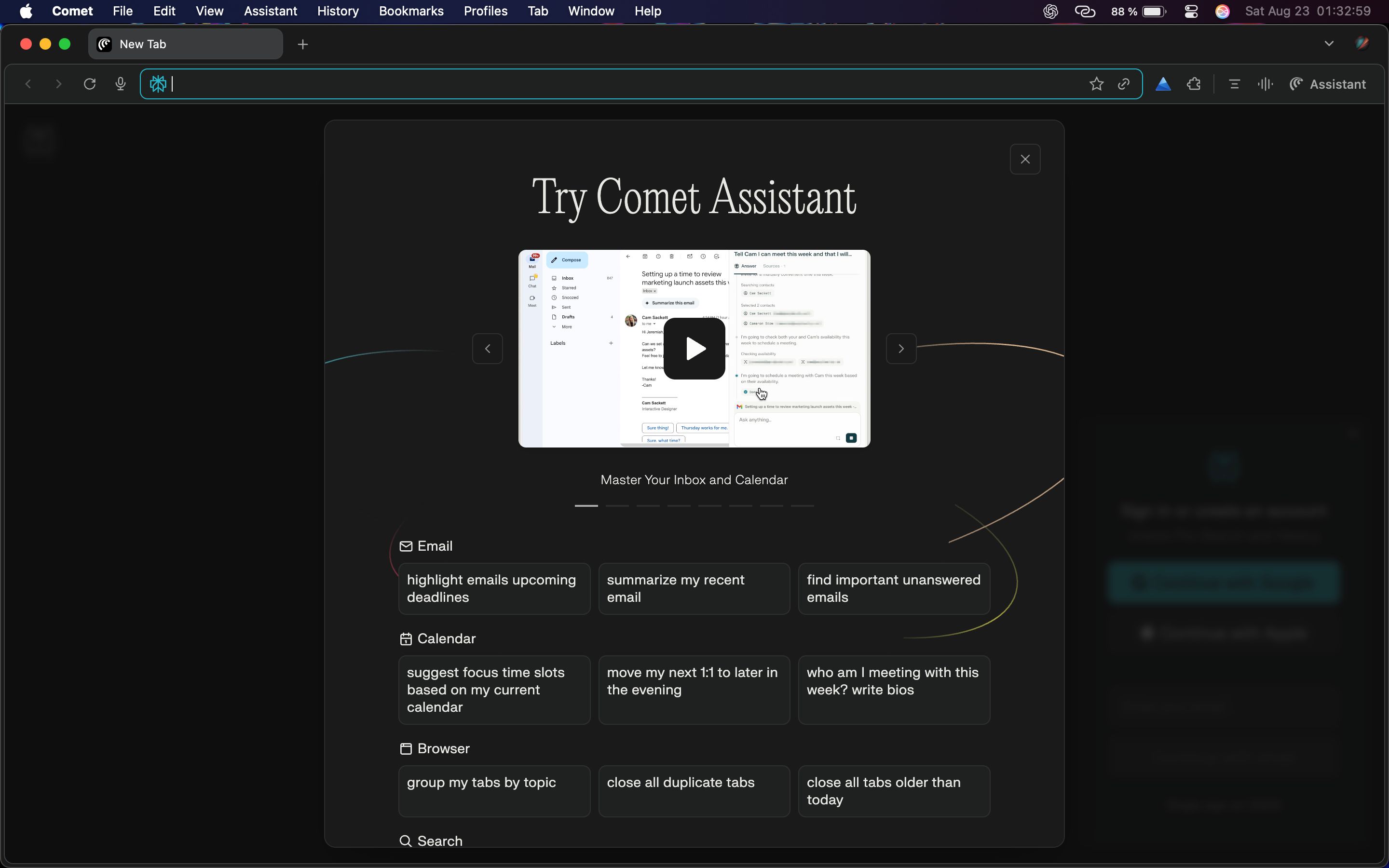Click 'Master Your Inbox and Calendar' caption
The width and height of the screenshot is (1389, 868).
(694, 480)
